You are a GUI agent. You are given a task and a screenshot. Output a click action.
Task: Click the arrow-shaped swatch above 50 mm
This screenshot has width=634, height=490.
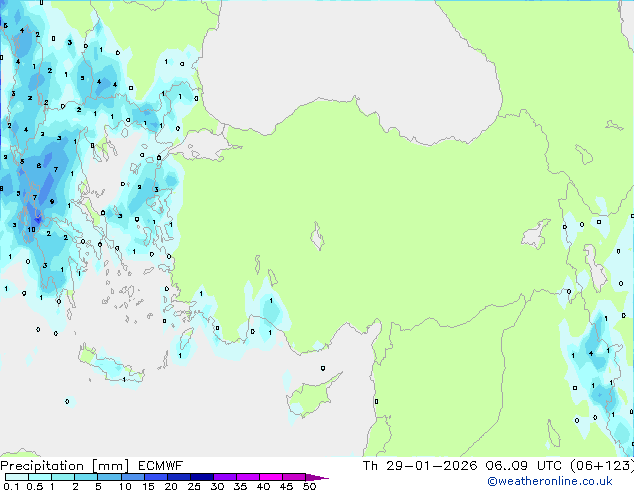pos(317,477)
